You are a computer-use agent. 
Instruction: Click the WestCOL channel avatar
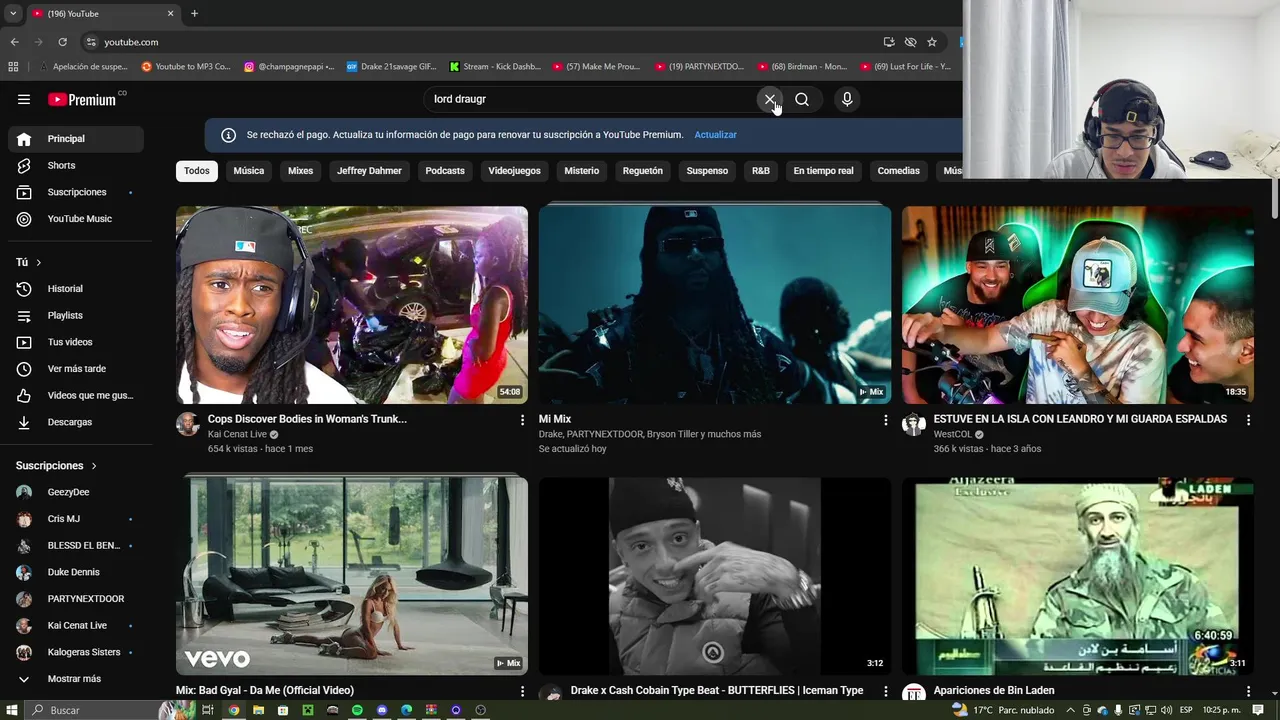point(914,424)
